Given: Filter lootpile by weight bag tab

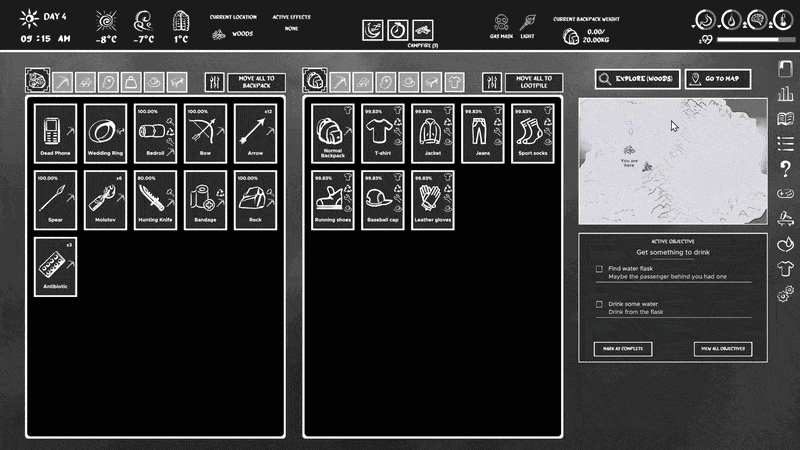Looking at the screenshot, I should click(x=131, y=82).
